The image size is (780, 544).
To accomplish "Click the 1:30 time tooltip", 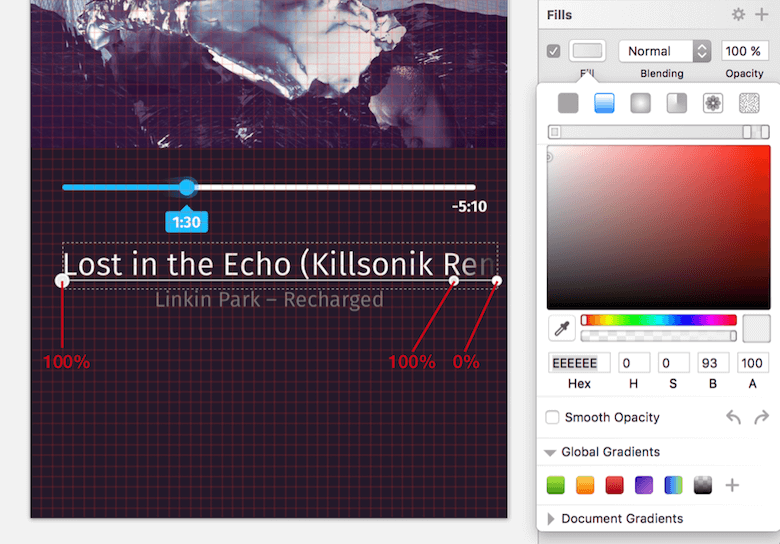I will tap(187, 221).
